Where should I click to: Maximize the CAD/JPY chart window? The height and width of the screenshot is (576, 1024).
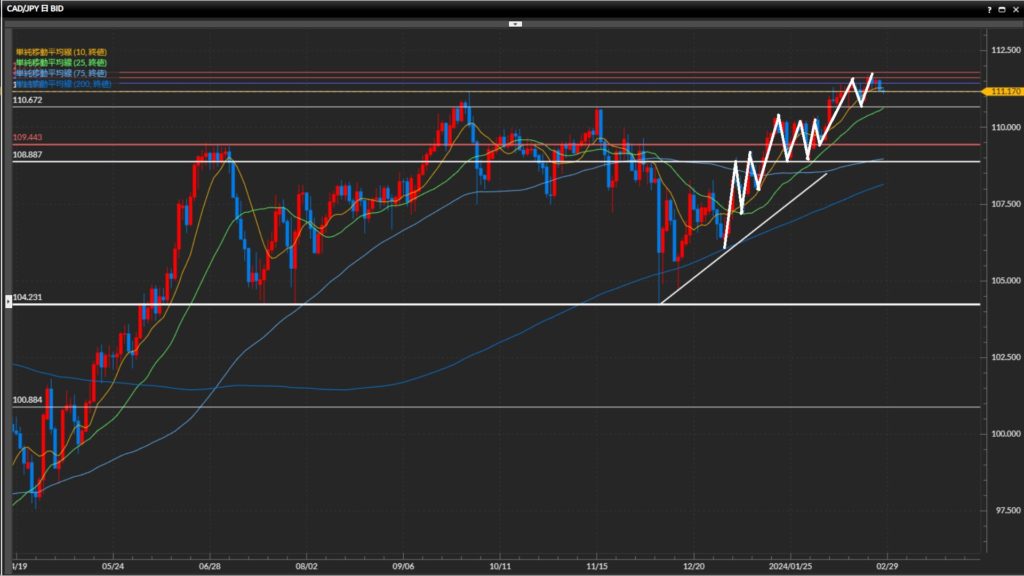pyautogui.click(x=1001, y=9)
